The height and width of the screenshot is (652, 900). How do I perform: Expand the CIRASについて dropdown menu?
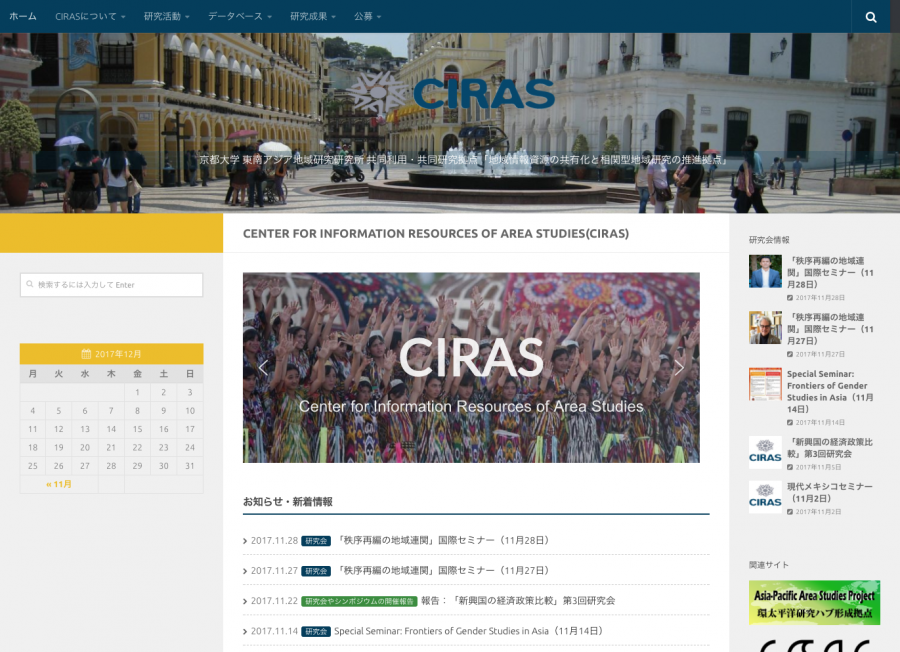[90, 17]
